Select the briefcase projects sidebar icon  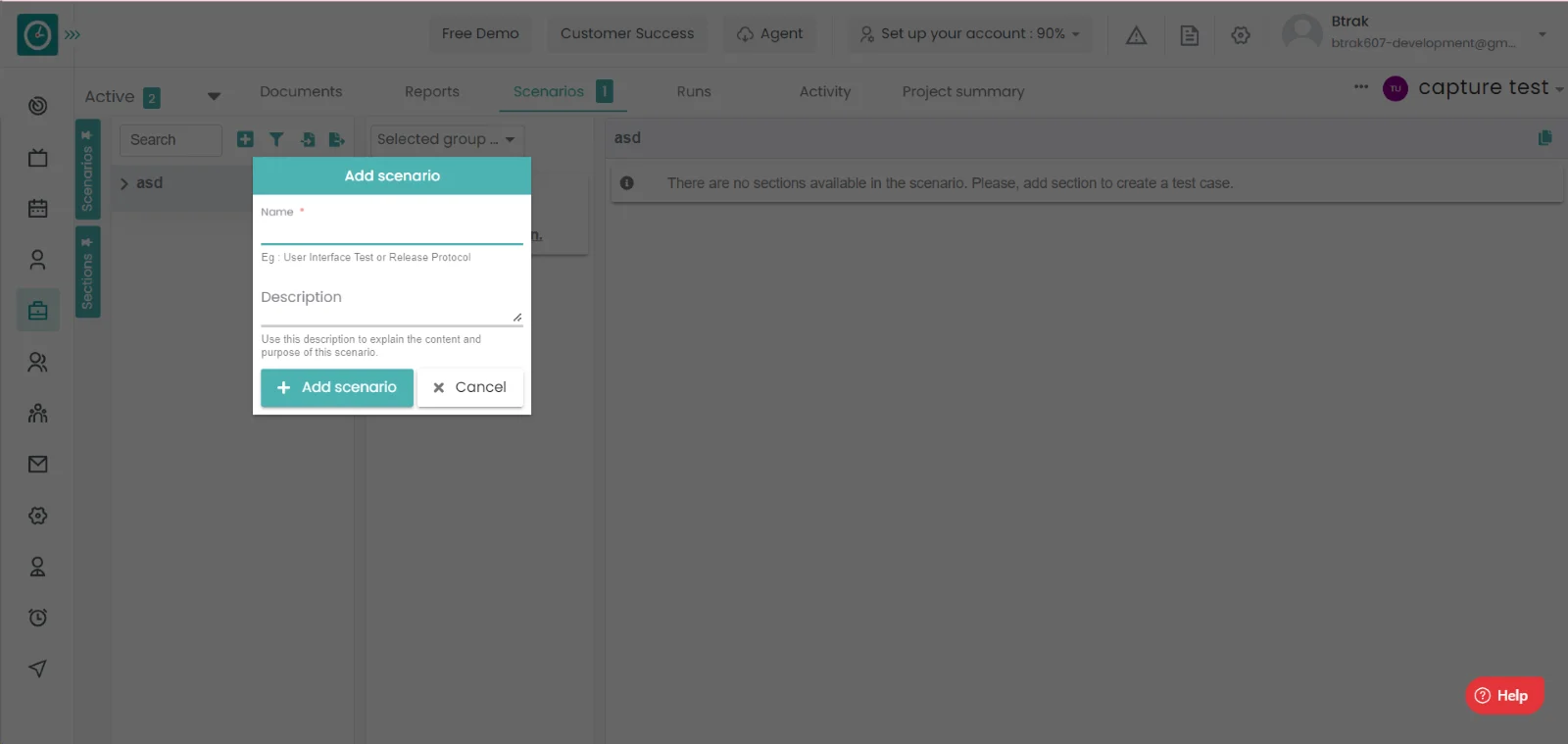pos(38,311)
